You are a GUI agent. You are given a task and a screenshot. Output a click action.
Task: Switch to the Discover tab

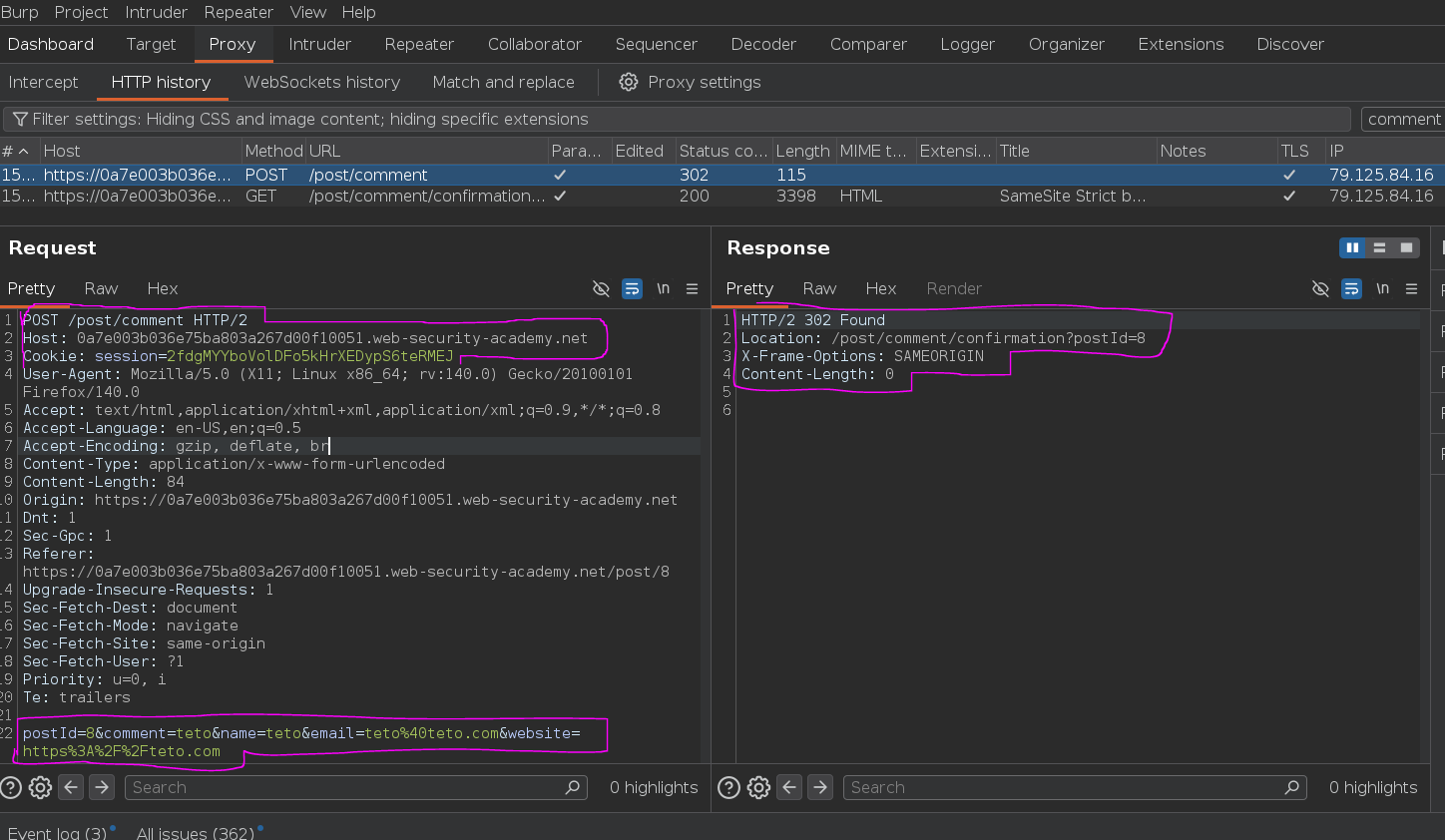1290,44
